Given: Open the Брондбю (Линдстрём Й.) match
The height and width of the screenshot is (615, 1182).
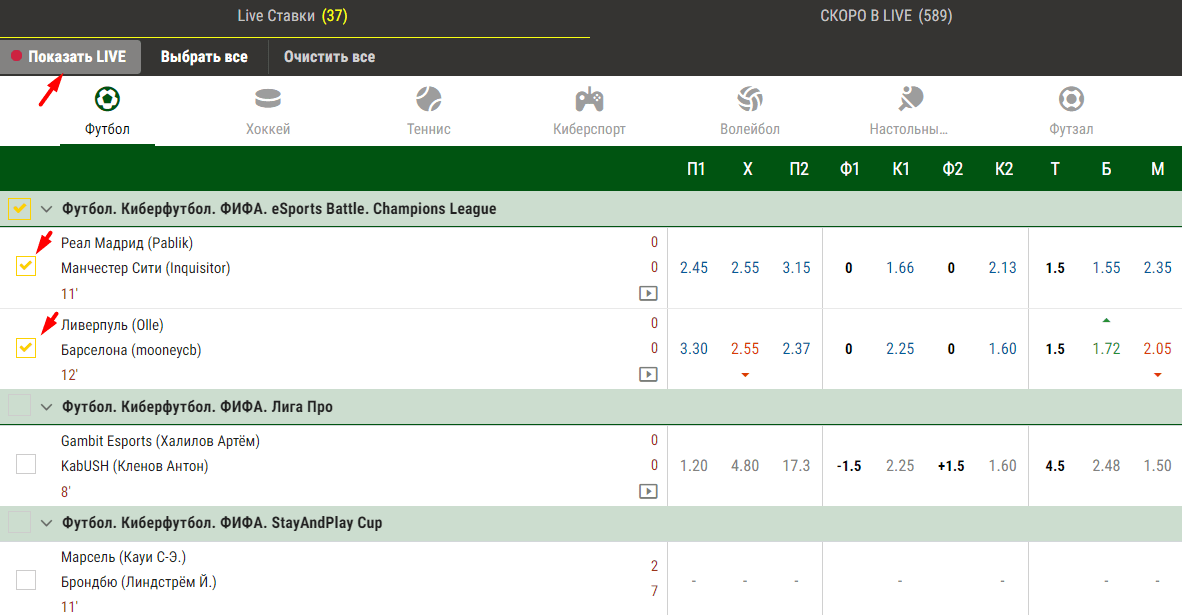Looking at the screenshot, I should (x=139, y=582).
